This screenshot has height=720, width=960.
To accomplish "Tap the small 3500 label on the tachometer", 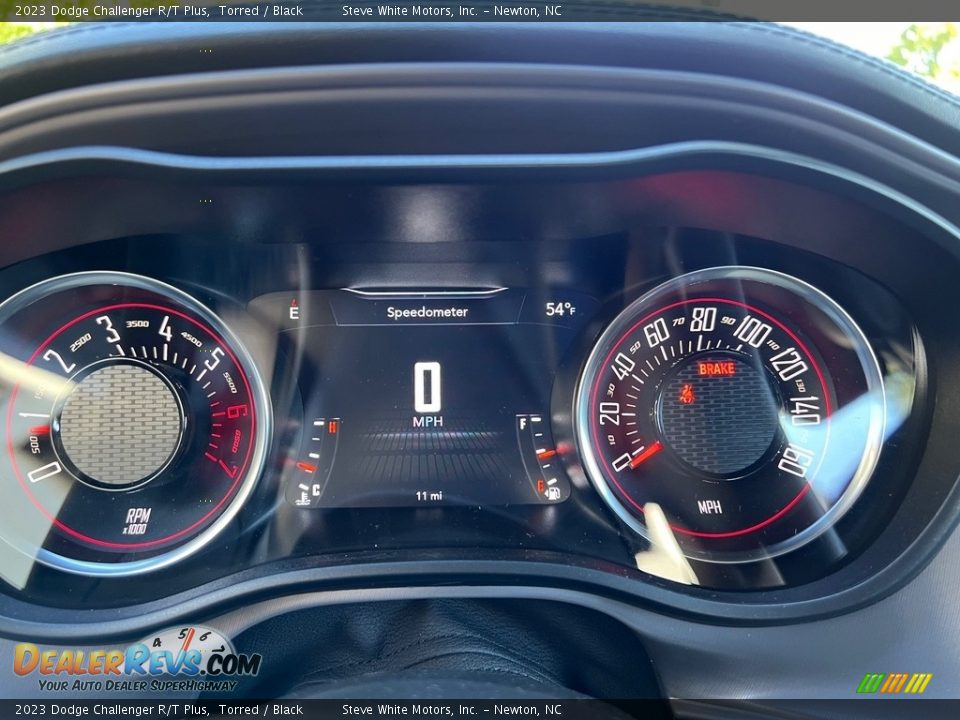I will (x=137, y=324).
